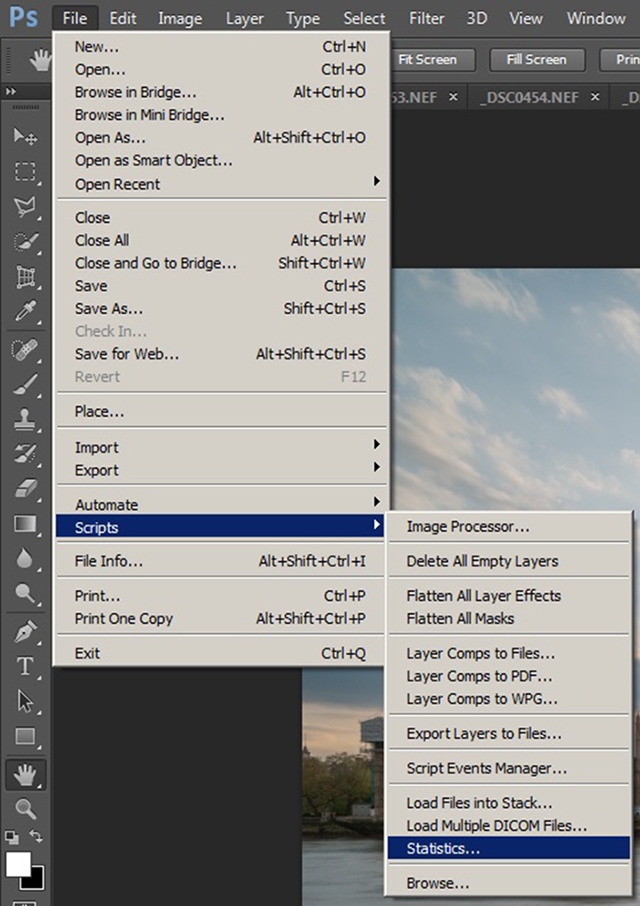Screen dimensions: 640x906
Task: Click the white foreground color swatch
Action: (18, 863)
